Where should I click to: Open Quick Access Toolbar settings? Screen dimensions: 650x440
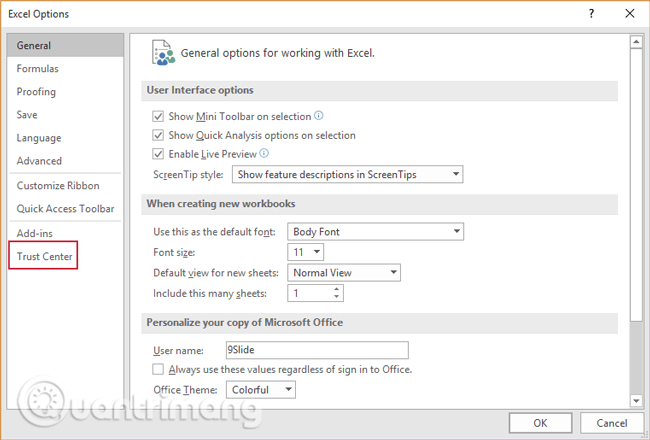[65, 209]
